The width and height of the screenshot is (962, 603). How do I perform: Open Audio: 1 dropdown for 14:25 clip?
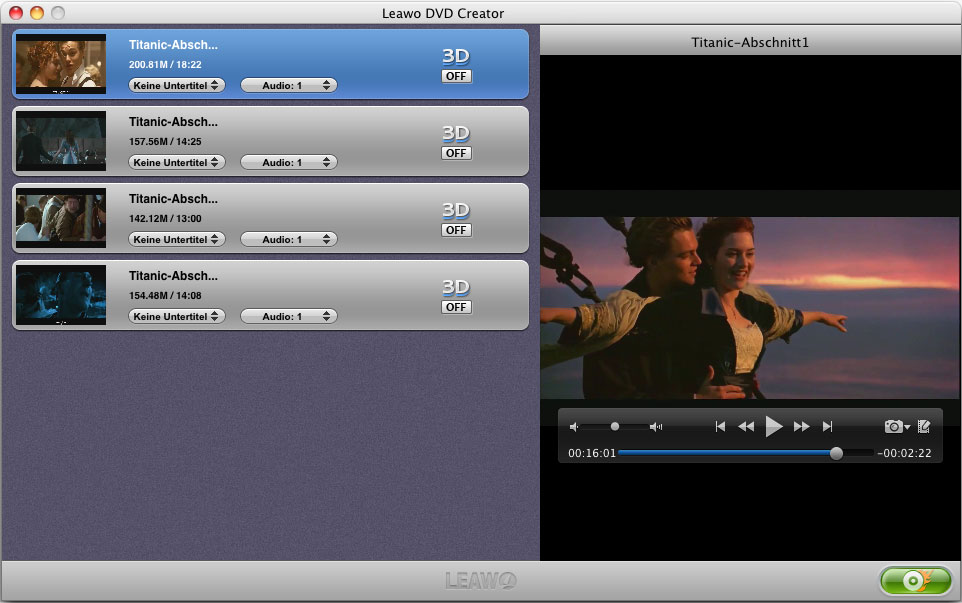pyautogui.click(x=288, y=162)
